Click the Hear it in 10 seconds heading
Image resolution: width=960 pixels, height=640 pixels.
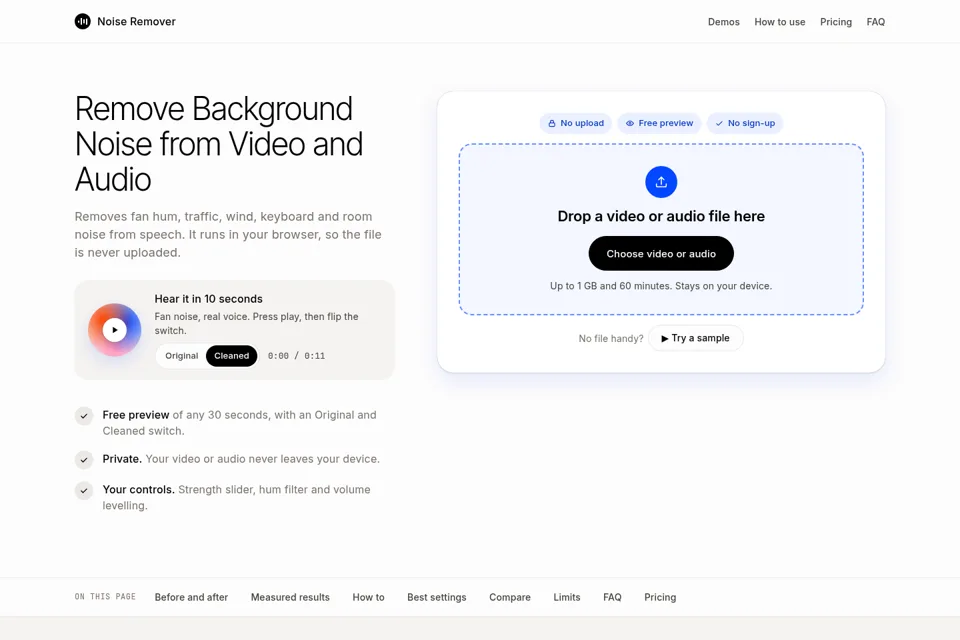click(208, 299)
